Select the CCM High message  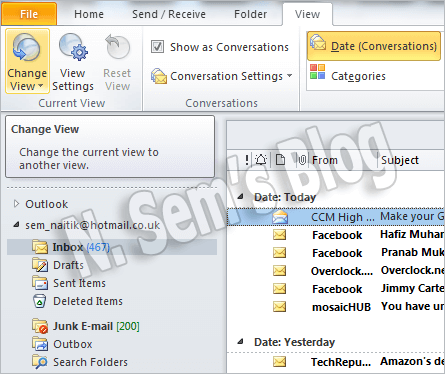(x=336, y=217)
